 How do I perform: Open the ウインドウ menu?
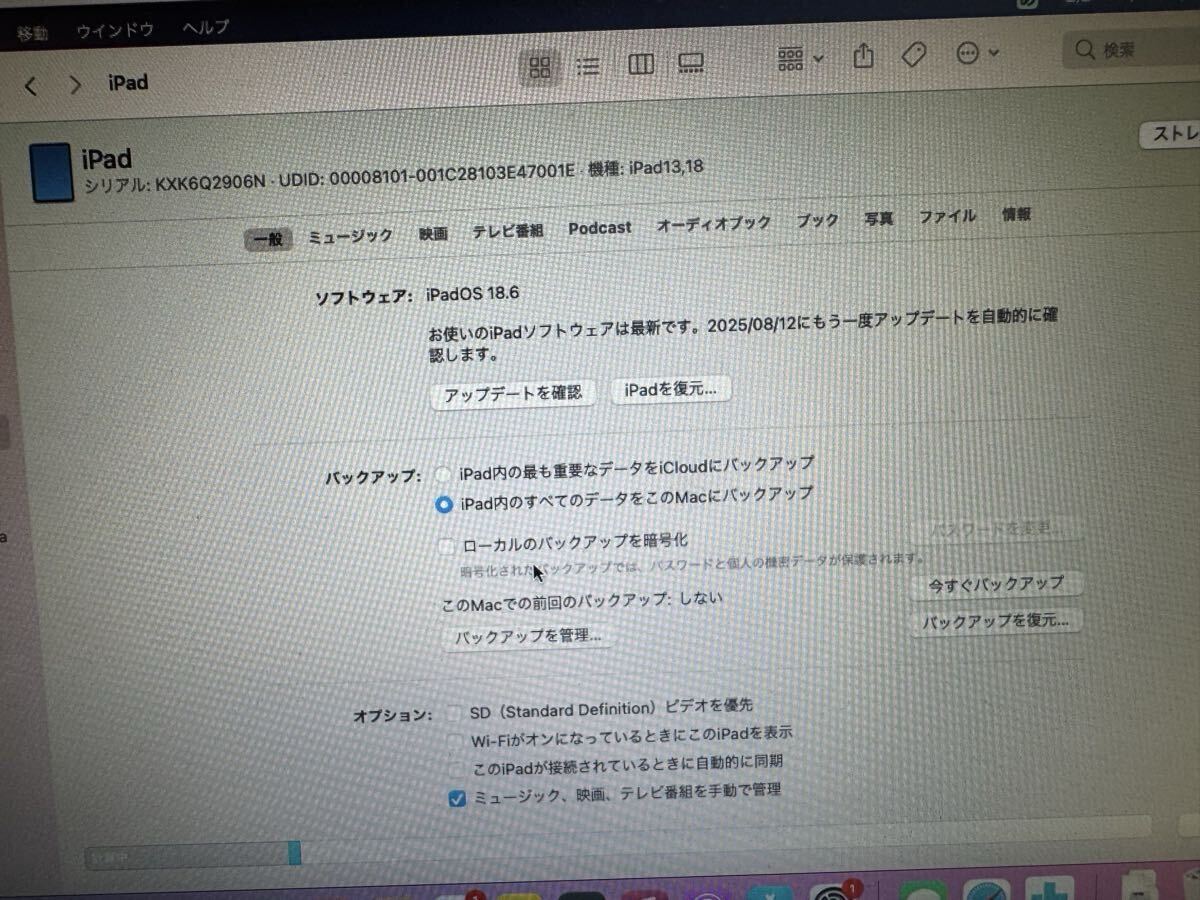point(115,30)
